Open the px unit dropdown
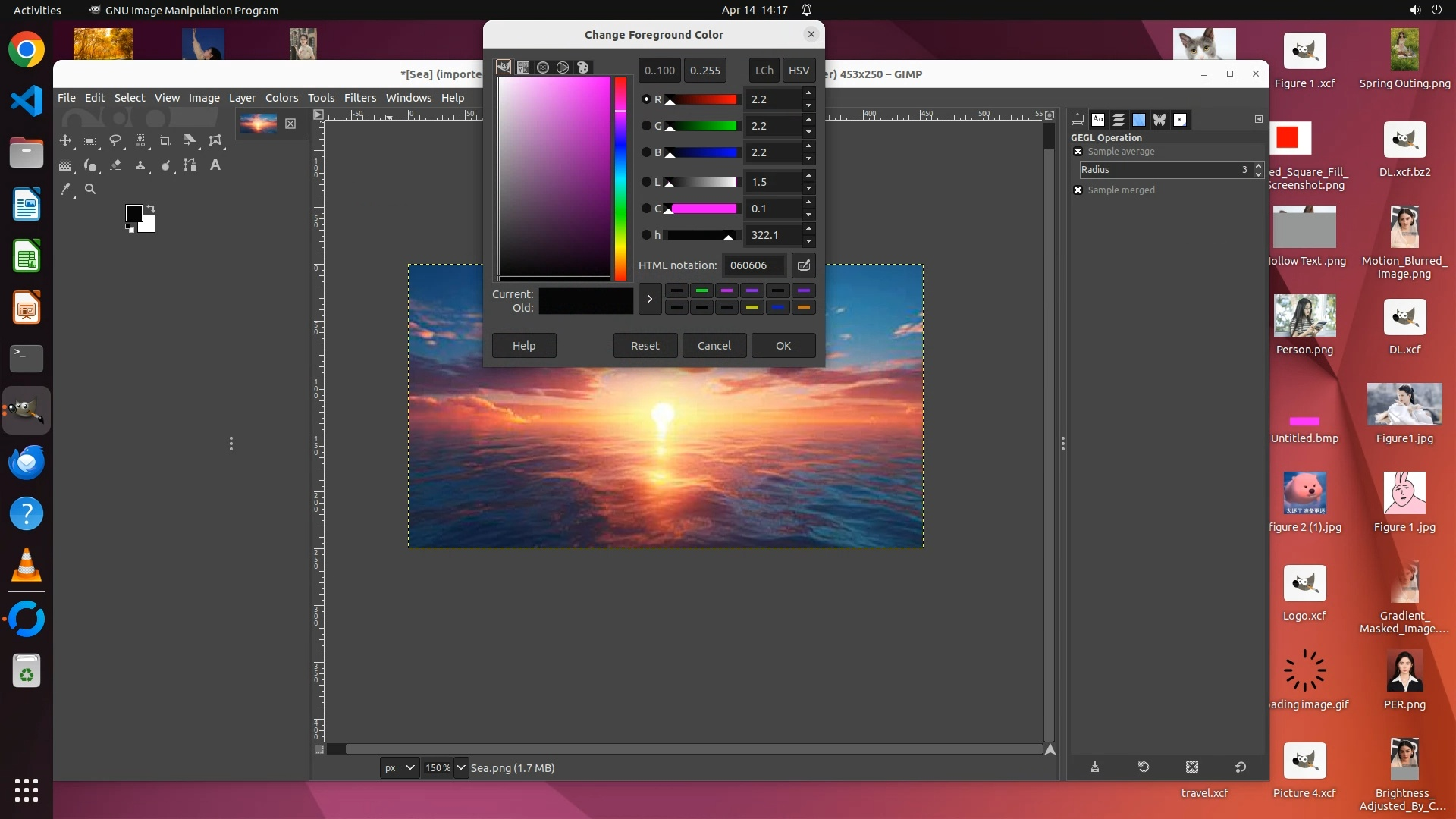The width and height of the screenshot is (1456, 819). point(399,767)
